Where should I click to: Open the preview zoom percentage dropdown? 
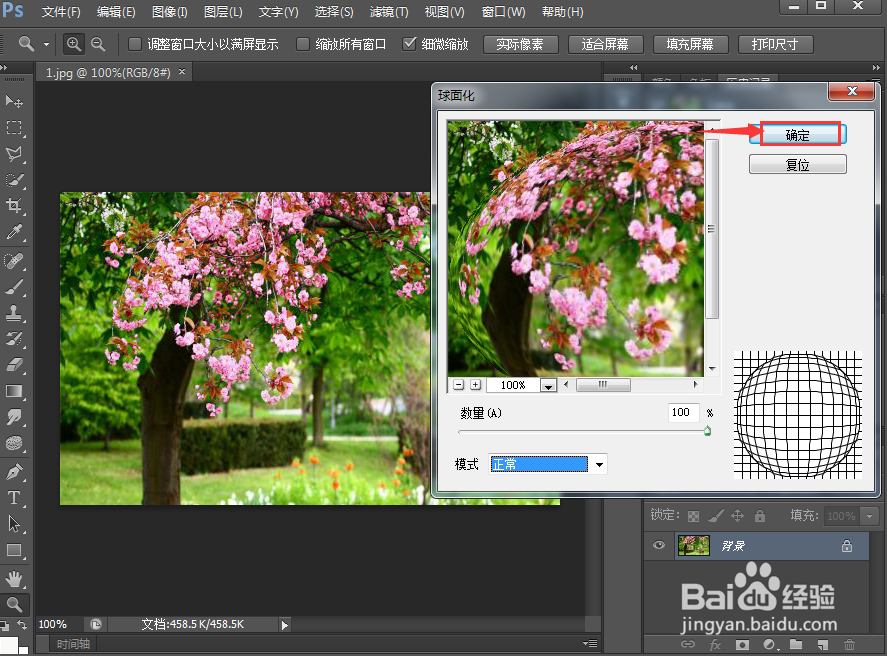[x=548, y=386]
